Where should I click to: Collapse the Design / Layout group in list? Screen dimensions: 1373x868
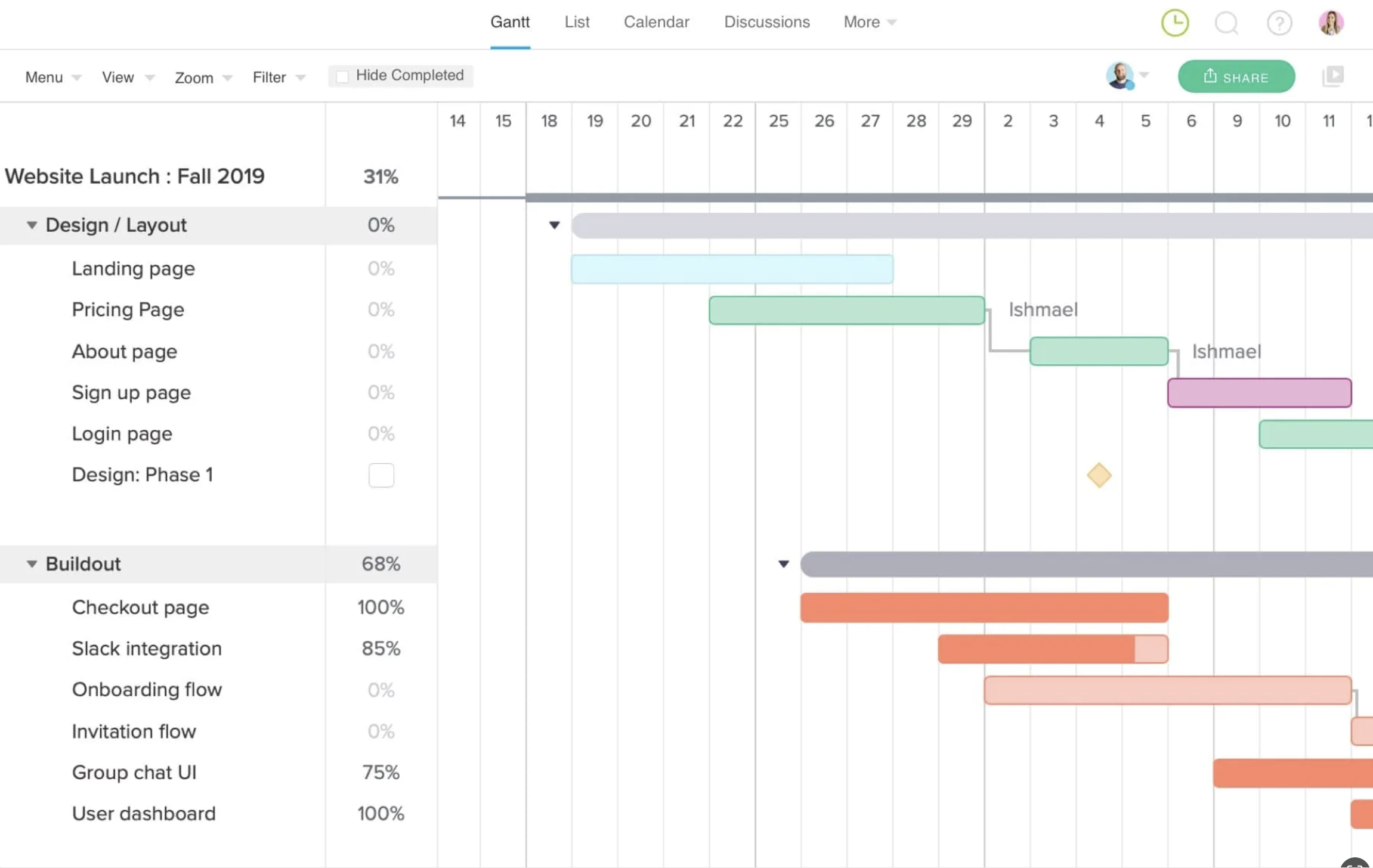(x=32, y=225)
